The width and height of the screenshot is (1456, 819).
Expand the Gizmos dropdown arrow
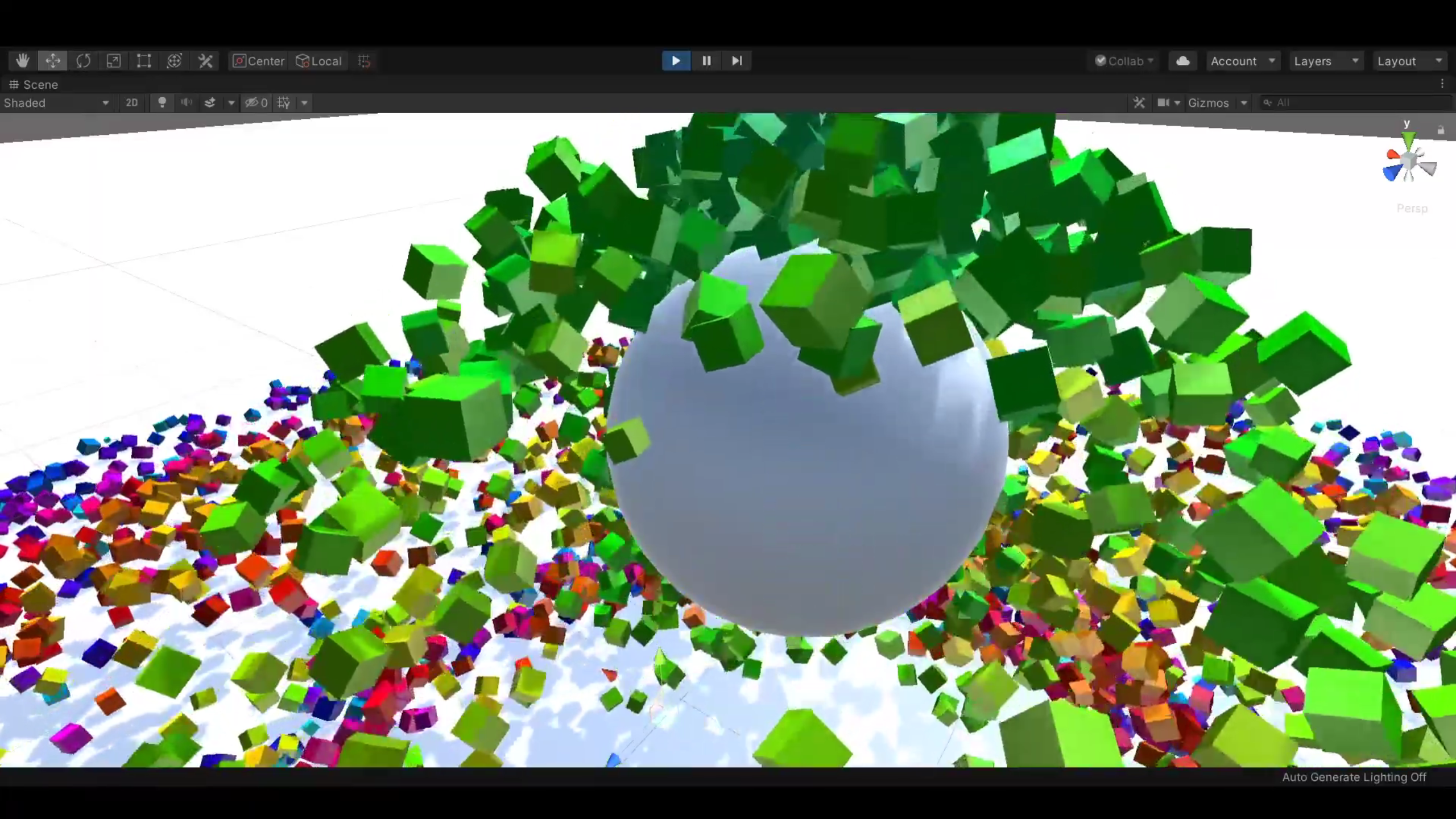1244,103
